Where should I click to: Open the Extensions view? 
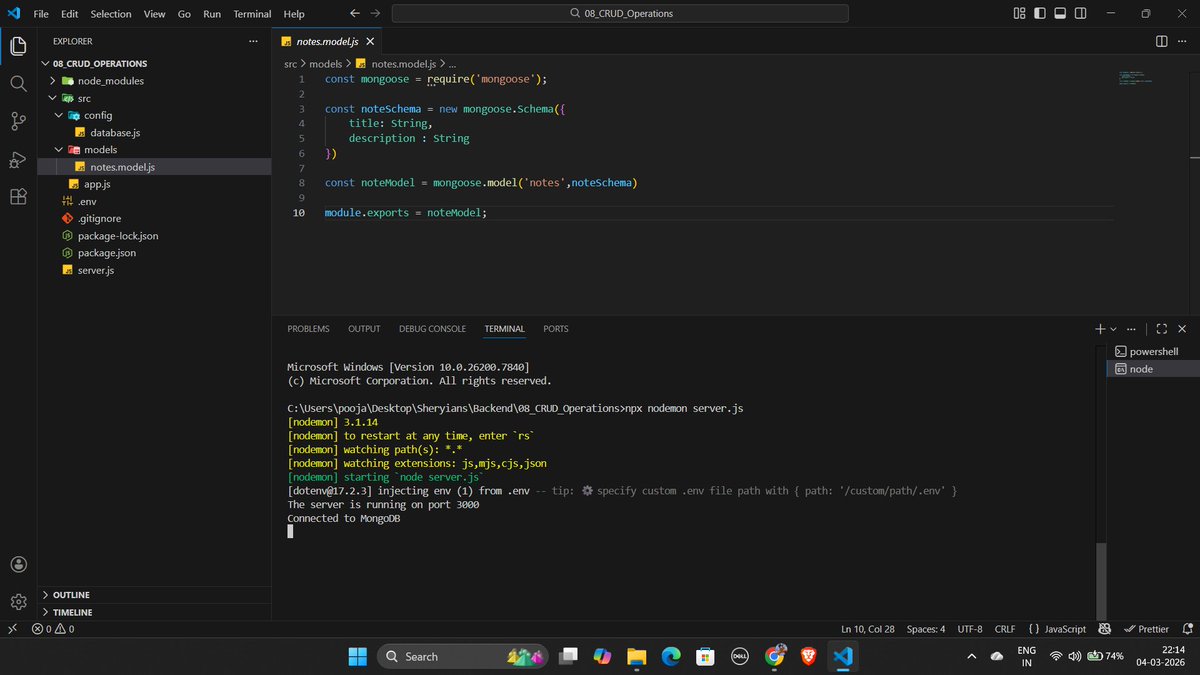click(18, 197)
